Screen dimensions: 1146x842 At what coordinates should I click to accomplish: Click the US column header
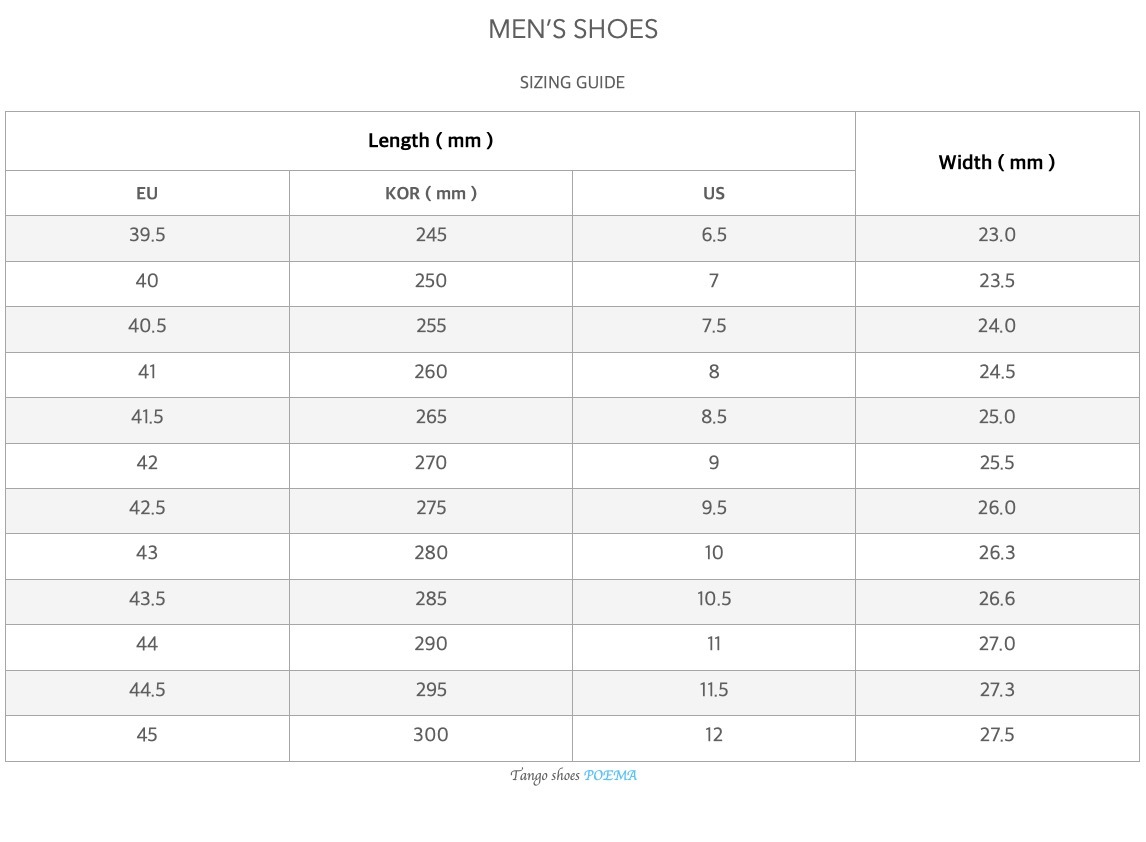tap(714, 193)
